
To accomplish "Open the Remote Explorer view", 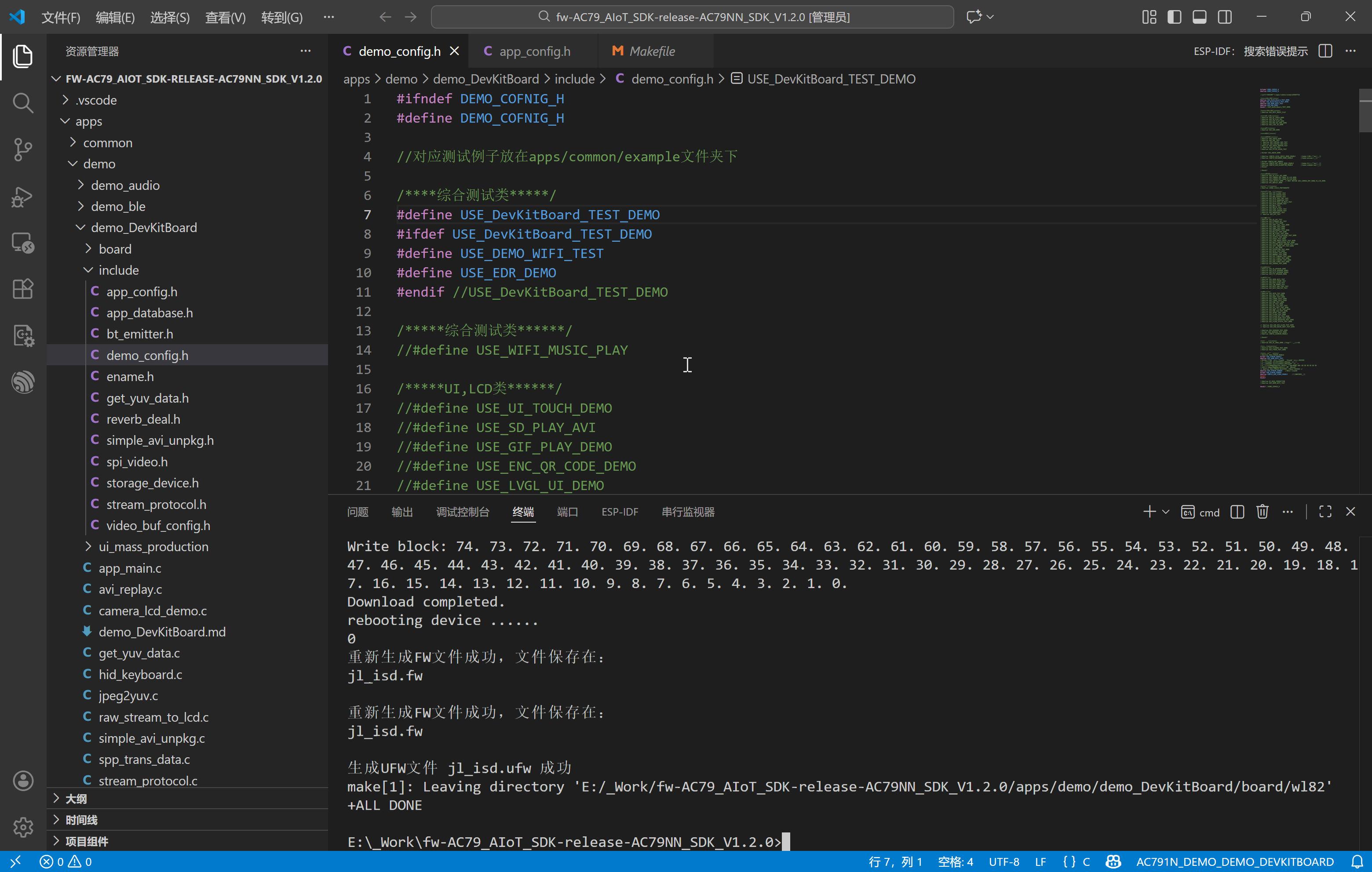I will coord(23,243).
